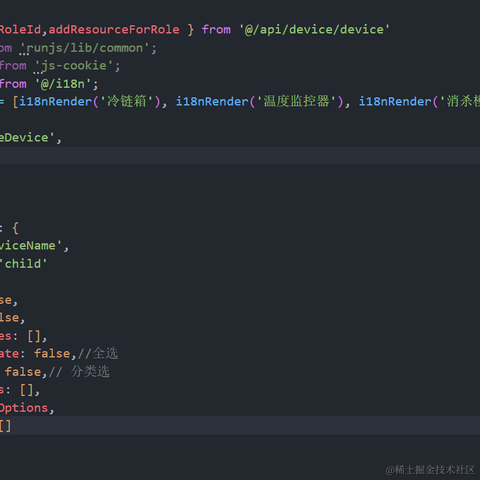
Task: Click the purple from keyword on the first line
Action: pos(216,30)
